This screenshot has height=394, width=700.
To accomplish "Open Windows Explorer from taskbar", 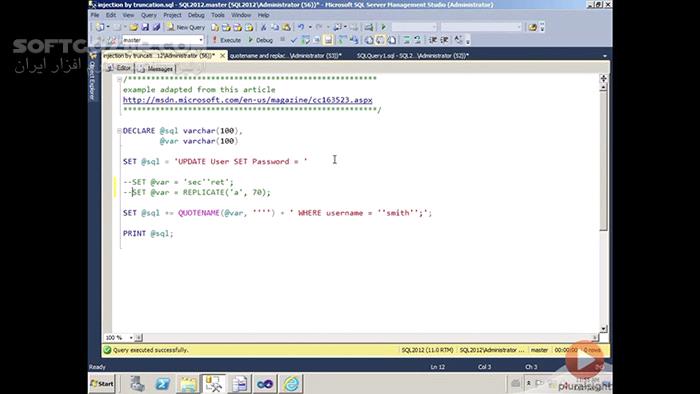I will pyautogui.click(x=188, y=384).
